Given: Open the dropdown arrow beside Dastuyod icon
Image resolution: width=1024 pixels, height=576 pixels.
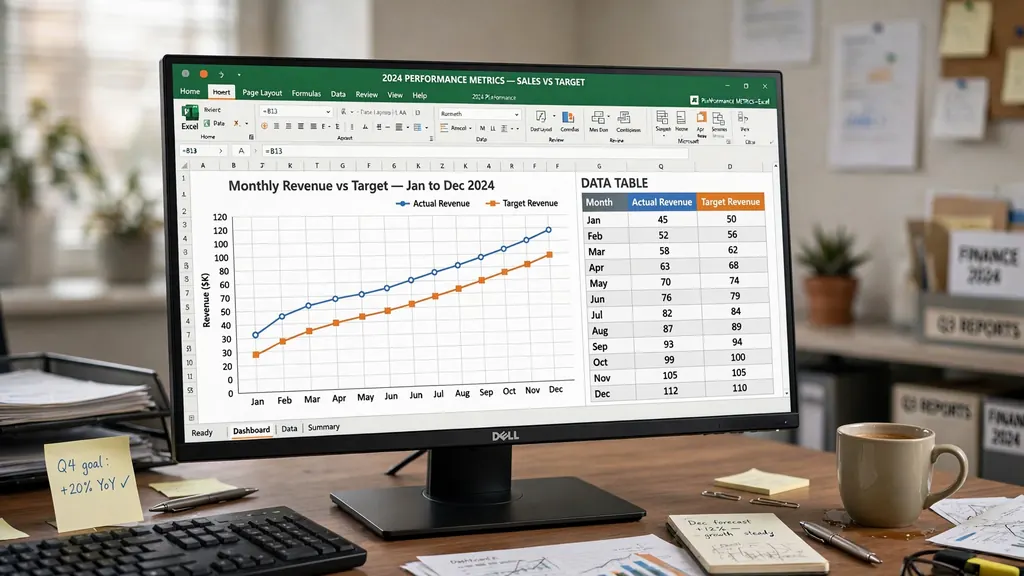Looking at the screenshot, I should pos(554,116).
